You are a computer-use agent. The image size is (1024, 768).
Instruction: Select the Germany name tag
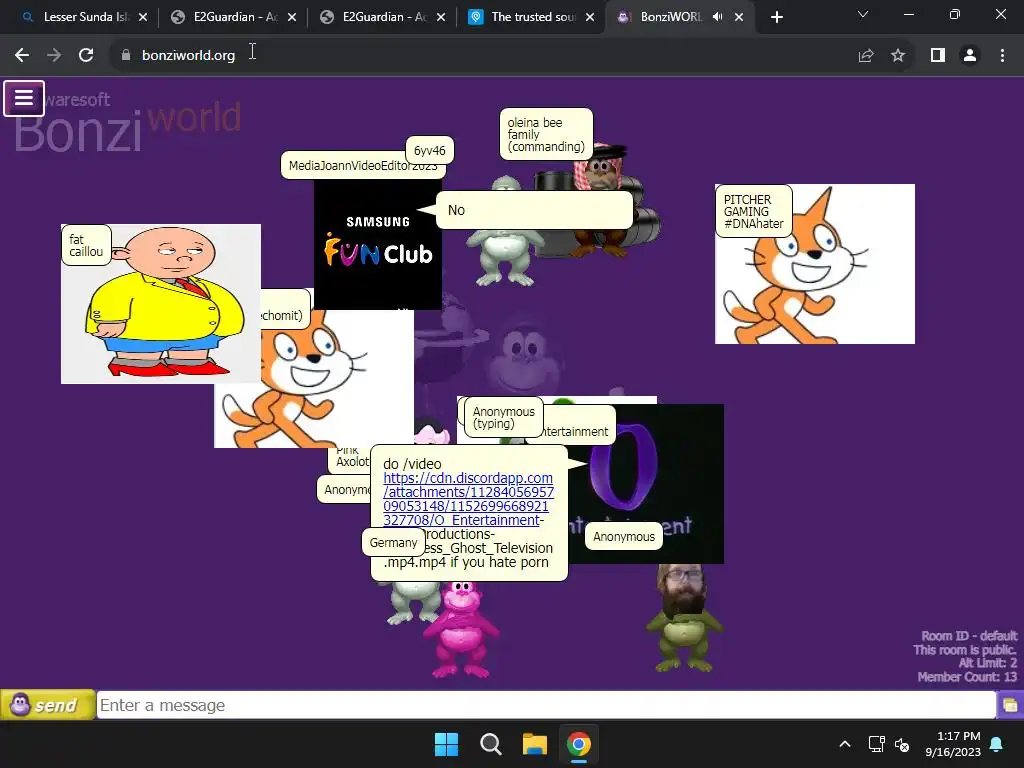(393, 543)
